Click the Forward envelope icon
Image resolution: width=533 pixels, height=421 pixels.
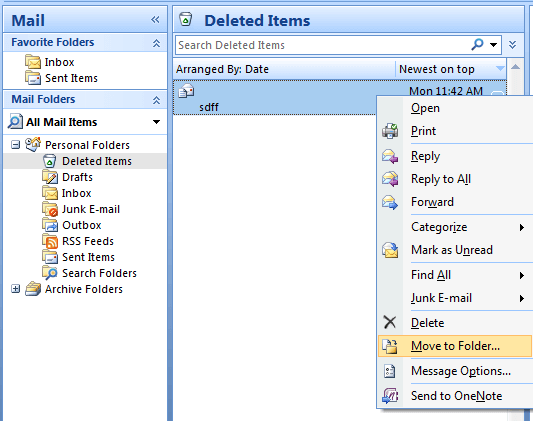click(390, 202)
